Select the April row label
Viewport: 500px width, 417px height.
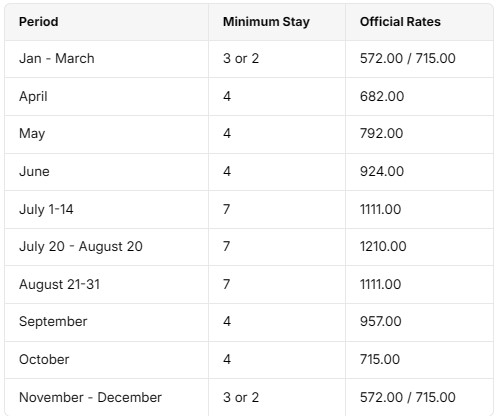point(33,97)
